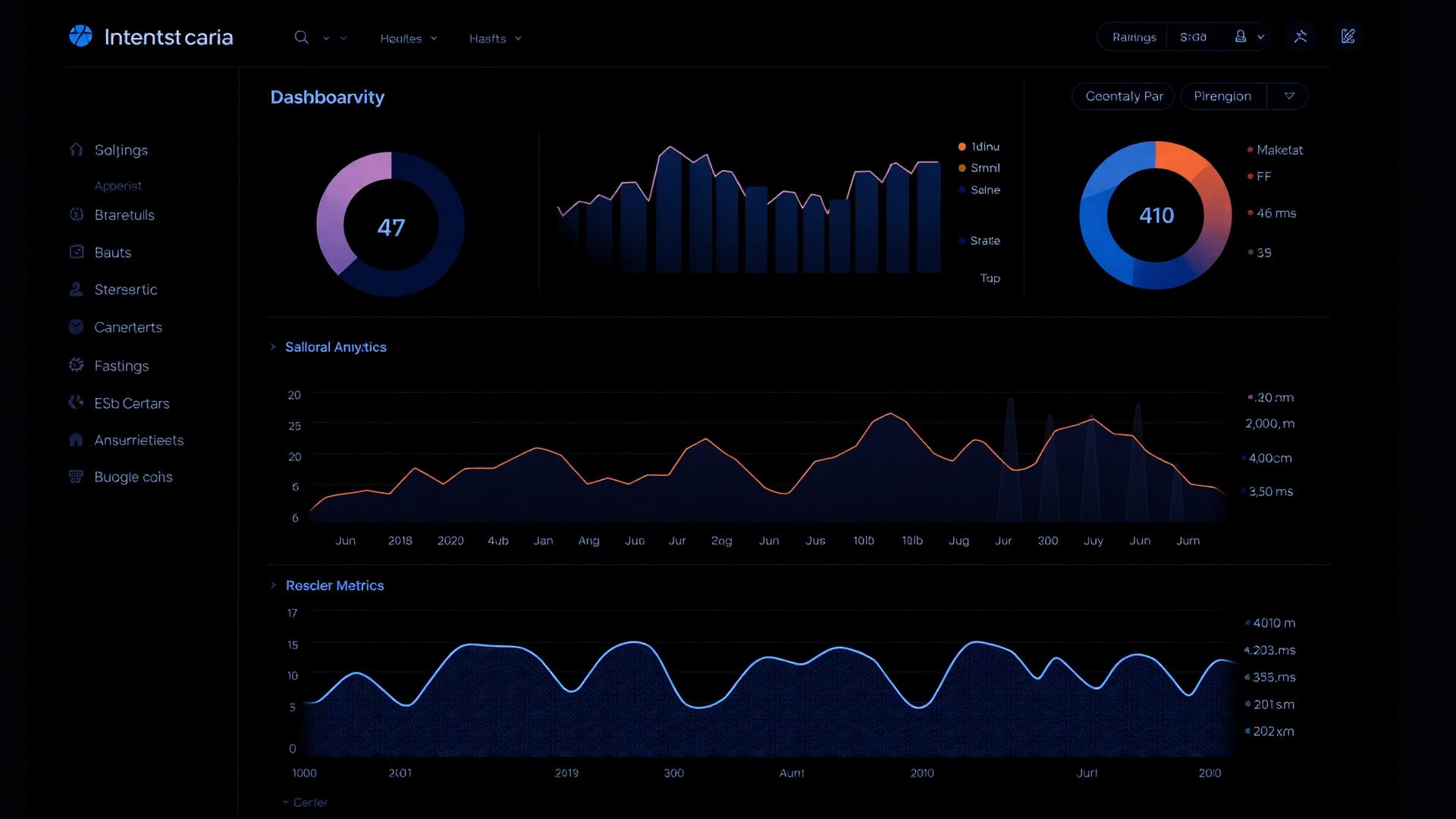The image size is (1456, 819).
Task: Click the lock account icon in the header
Action: (x=1240, y=36)
